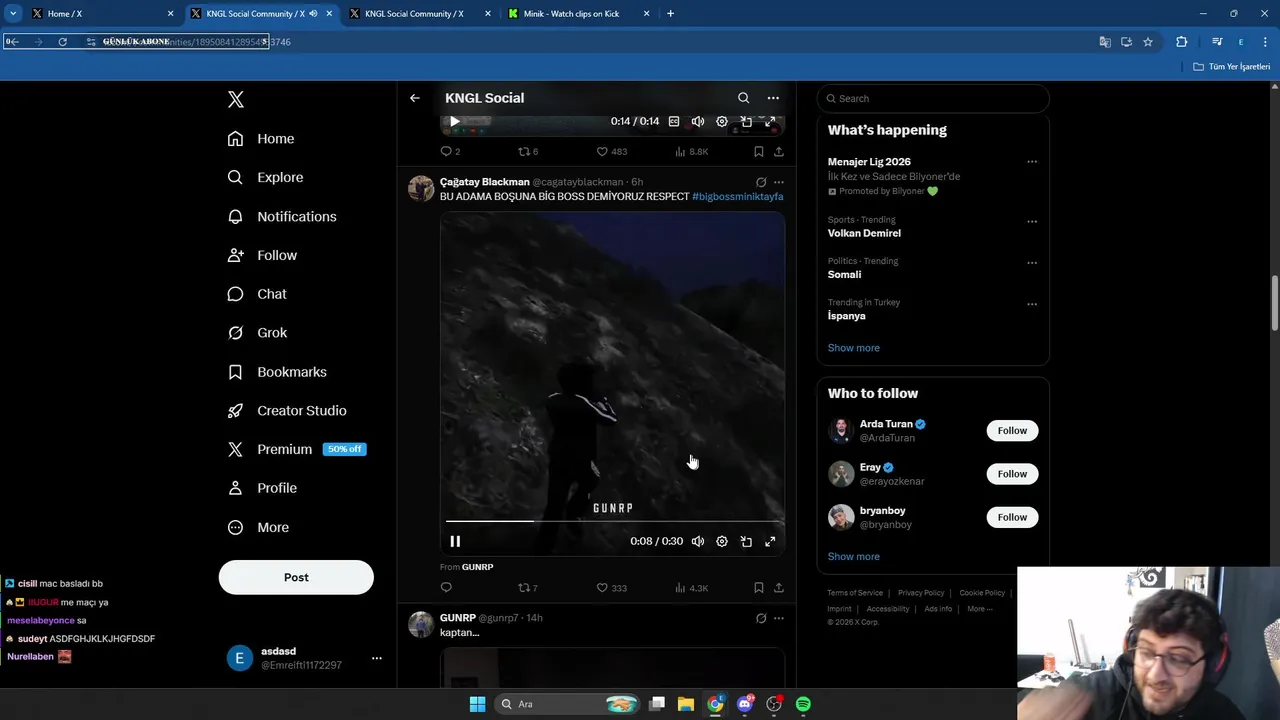Click the X logo in sidebar

coord(236,99)
